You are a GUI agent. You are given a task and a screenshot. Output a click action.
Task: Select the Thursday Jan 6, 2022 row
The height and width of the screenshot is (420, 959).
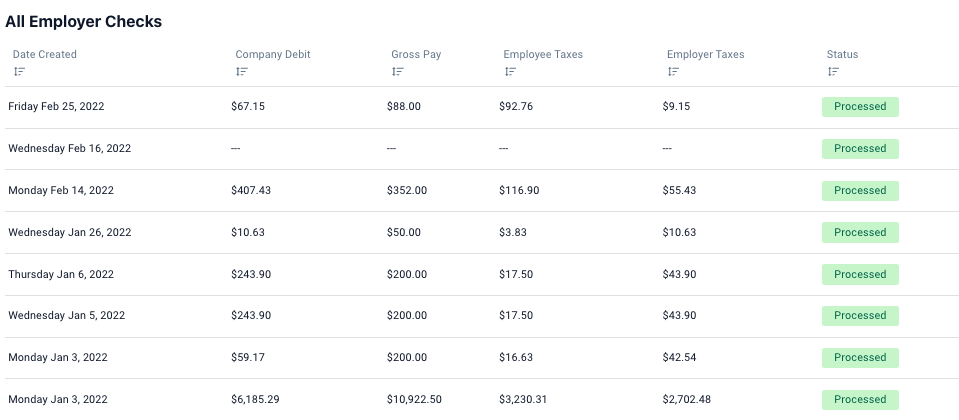coord(482,274)
